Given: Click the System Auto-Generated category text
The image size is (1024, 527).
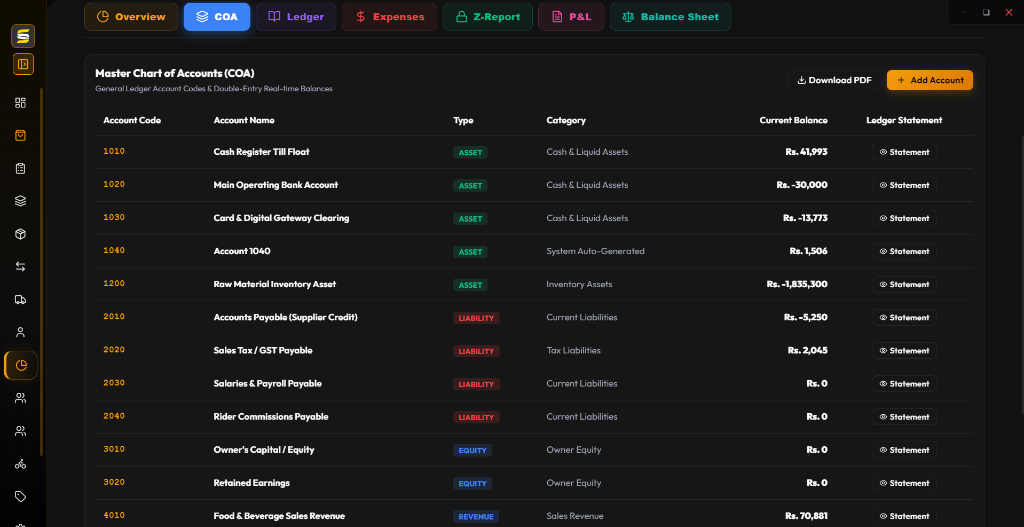Looking at the screenshot, I should 596,251.
